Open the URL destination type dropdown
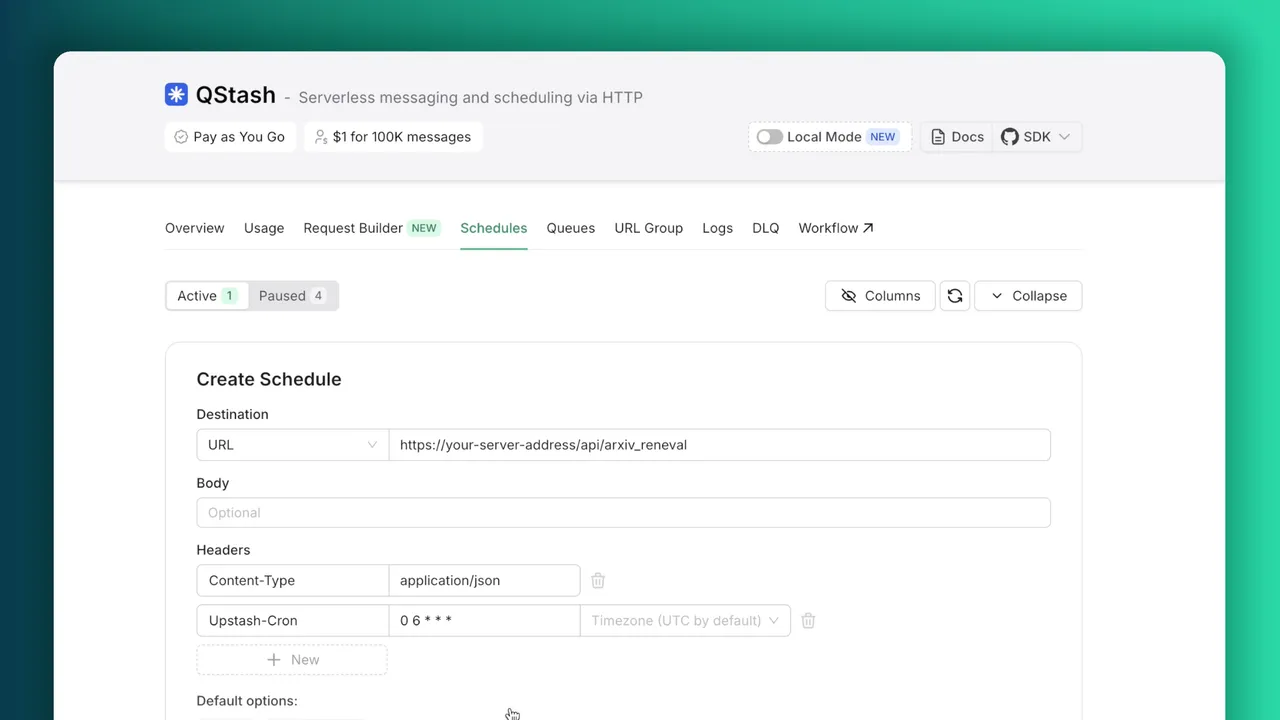 292,445
